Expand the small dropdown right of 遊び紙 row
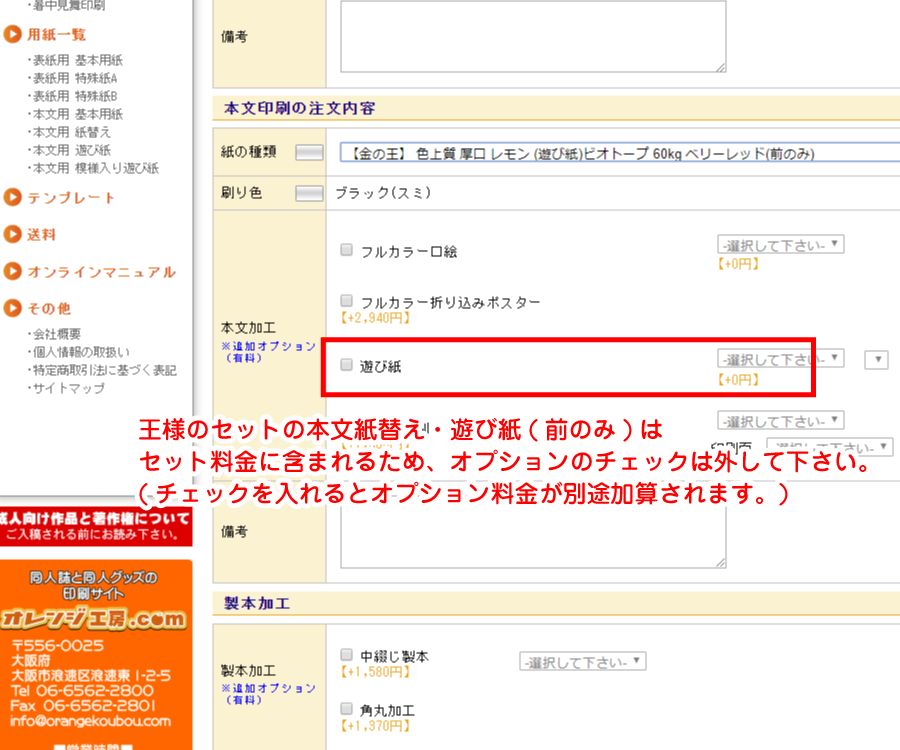 (x=877, y=360)
